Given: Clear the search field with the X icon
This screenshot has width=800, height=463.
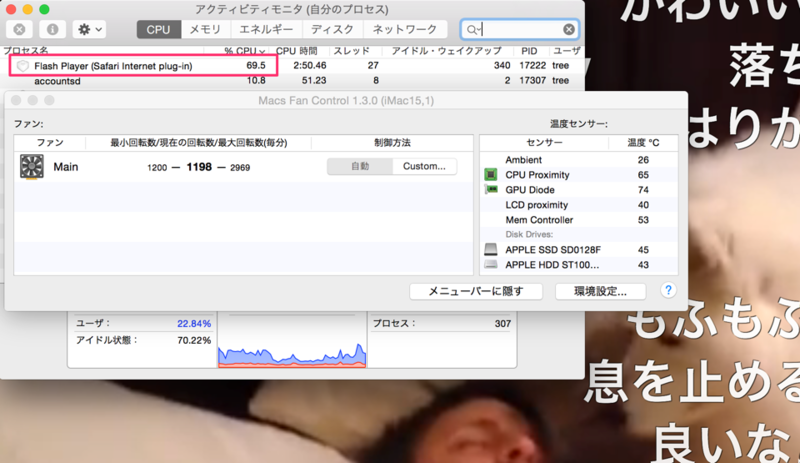Looking at the screenshot, I should (x=569, y=30).
